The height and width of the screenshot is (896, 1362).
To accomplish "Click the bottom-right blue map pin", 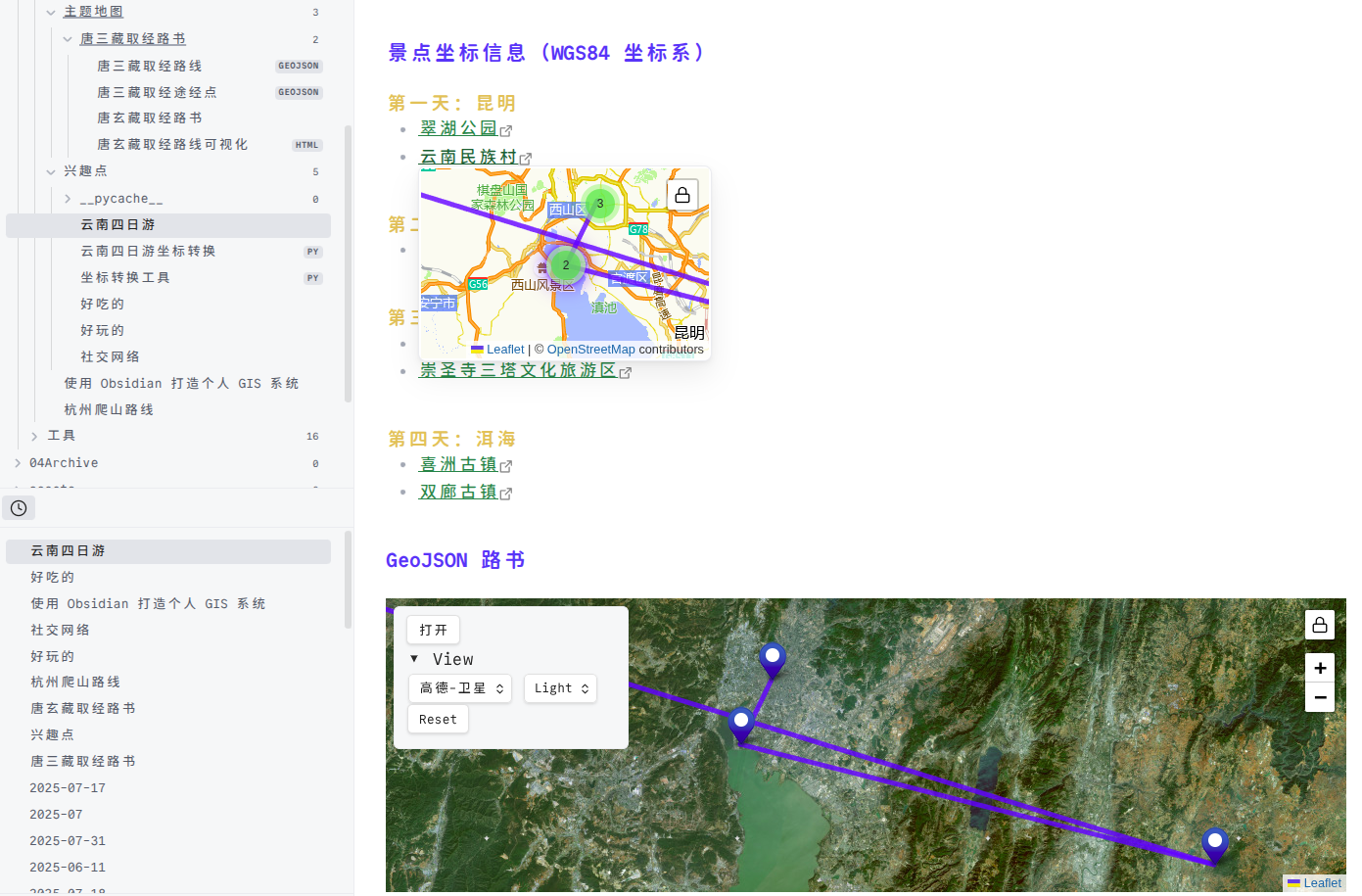I will [x=1214, y=844].
